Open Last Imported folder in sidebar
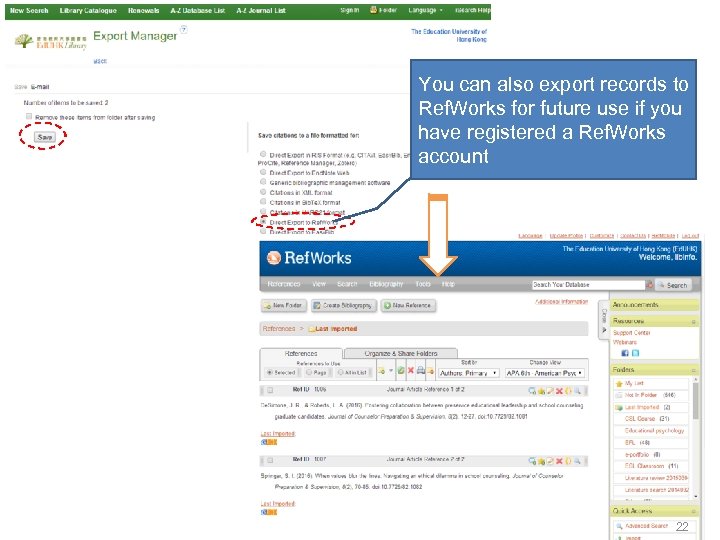720x540 pixels. pyautogui.click(x=642, y=407)
